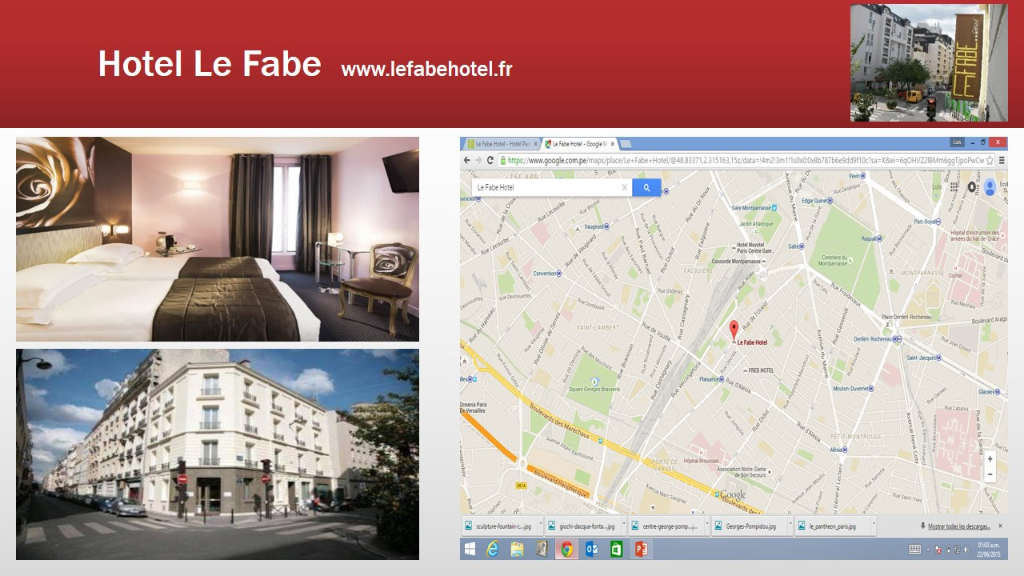
Task: Click the Chrome address bar URL
Action: coord(745,160)
